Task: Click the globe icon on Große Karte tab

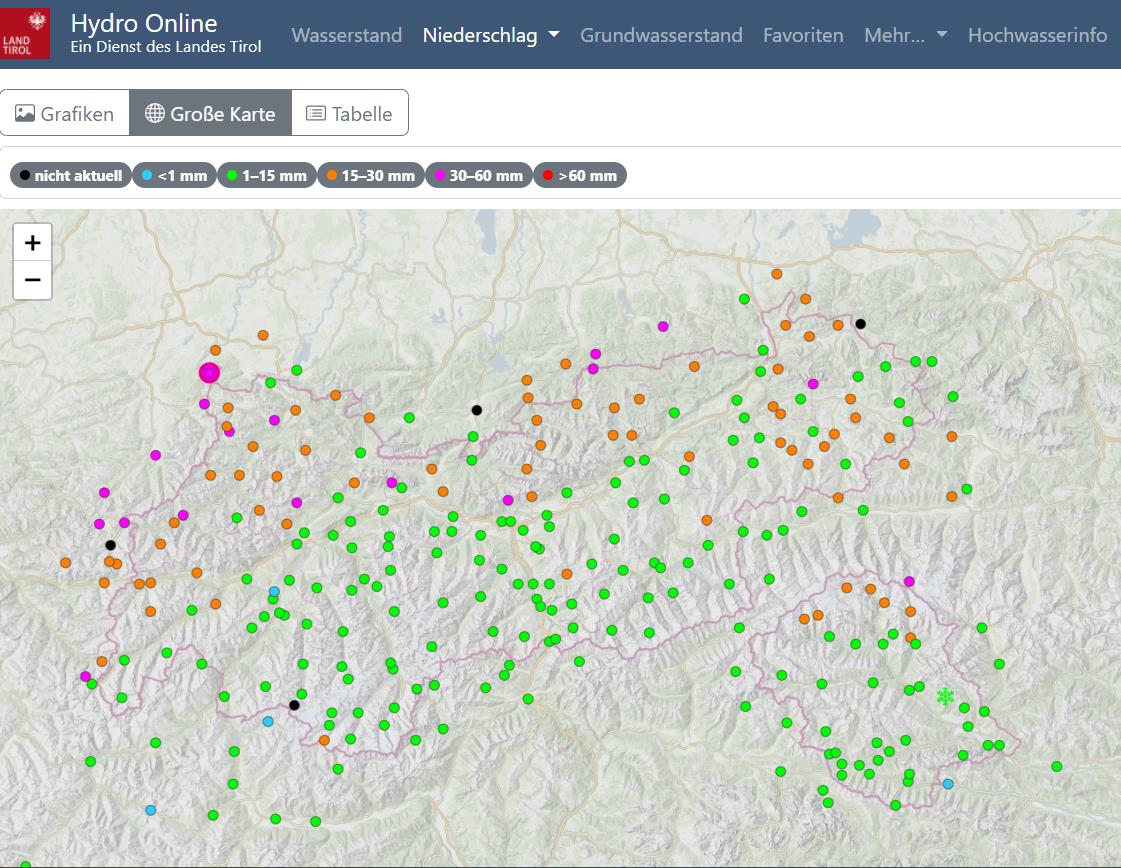Action: coord(155,113)
